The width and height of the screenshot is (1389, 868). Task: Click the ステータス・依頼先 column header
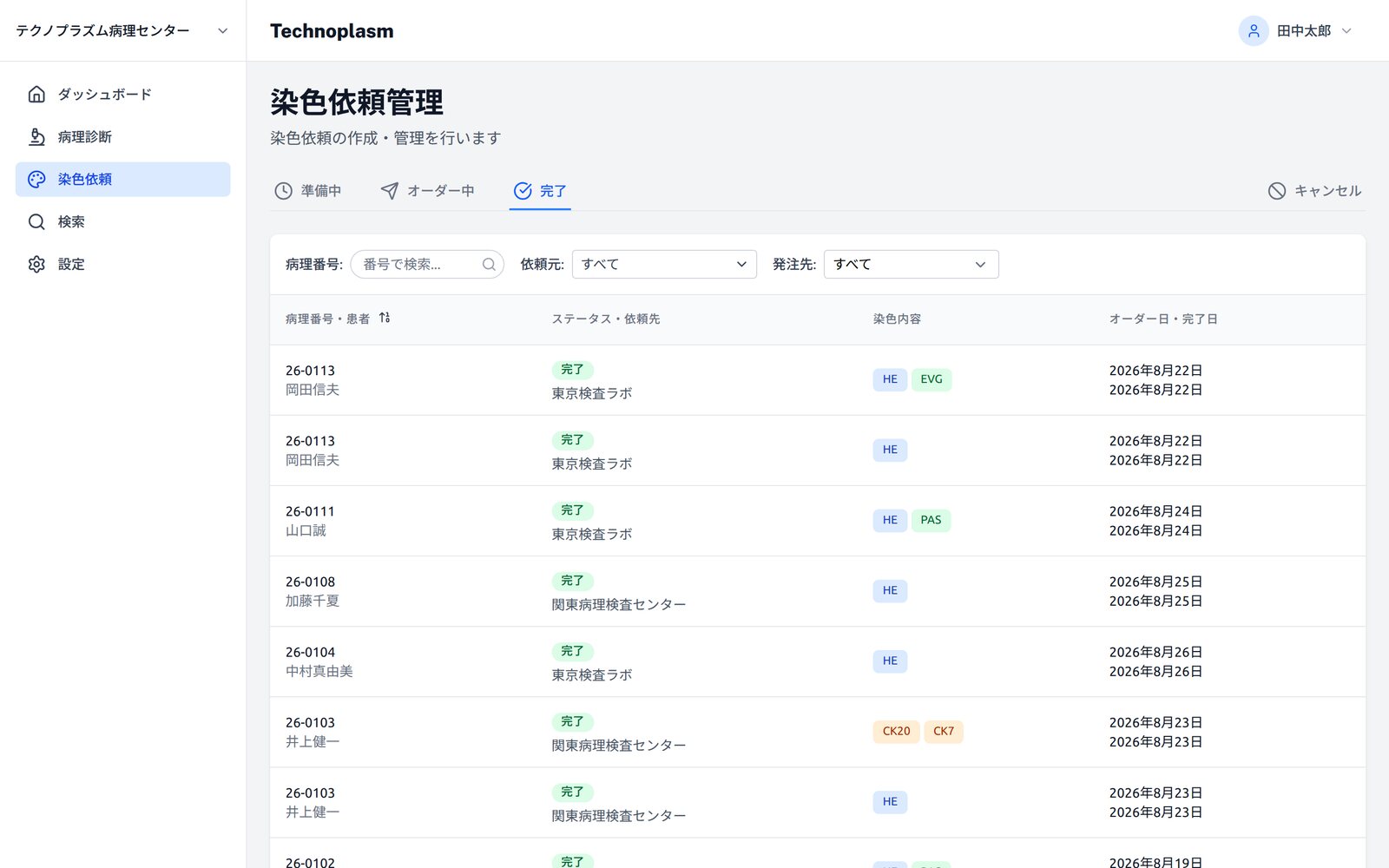click(x=606, y=319)
